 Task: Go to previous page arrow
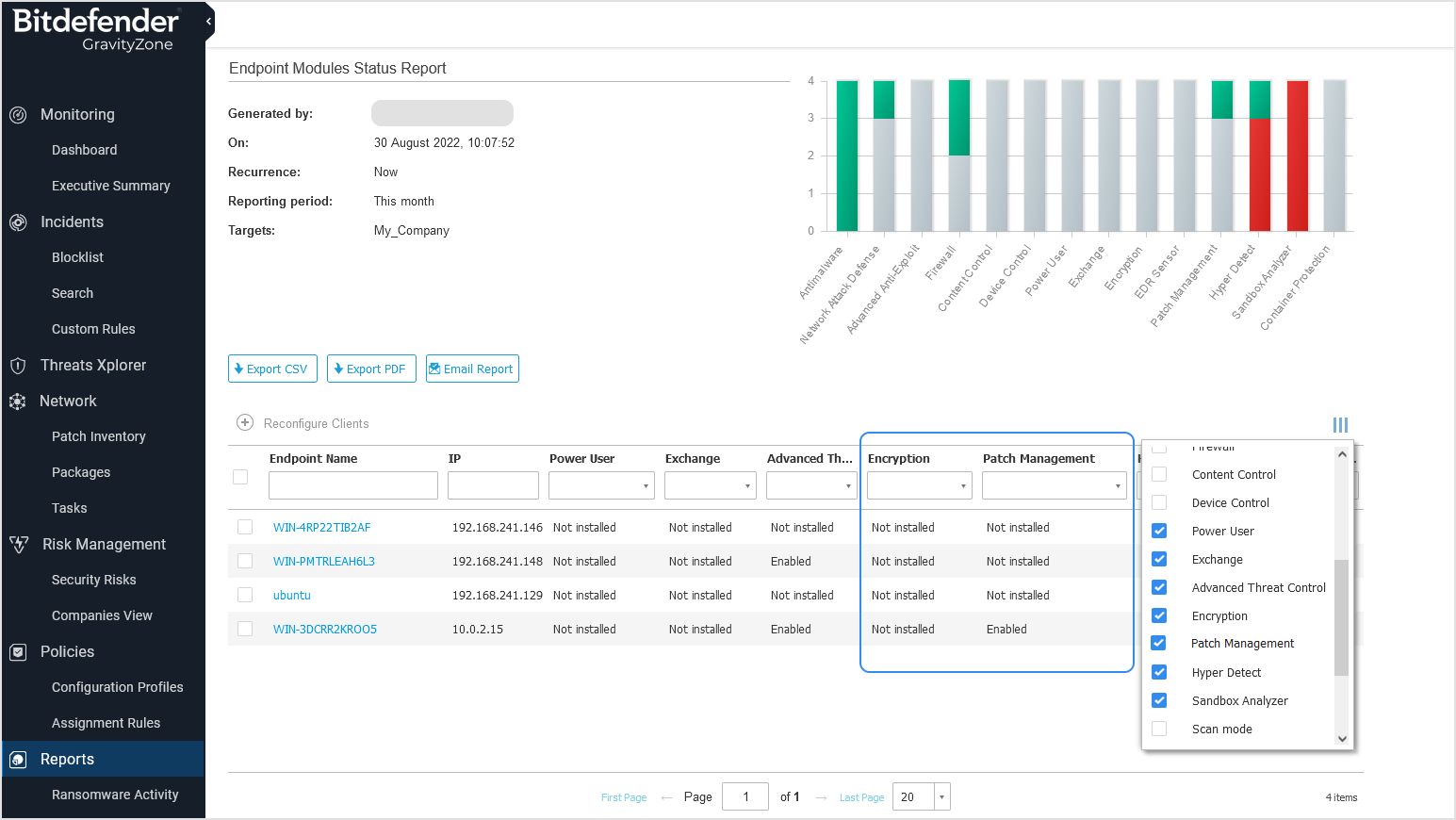tap(667, 797)
